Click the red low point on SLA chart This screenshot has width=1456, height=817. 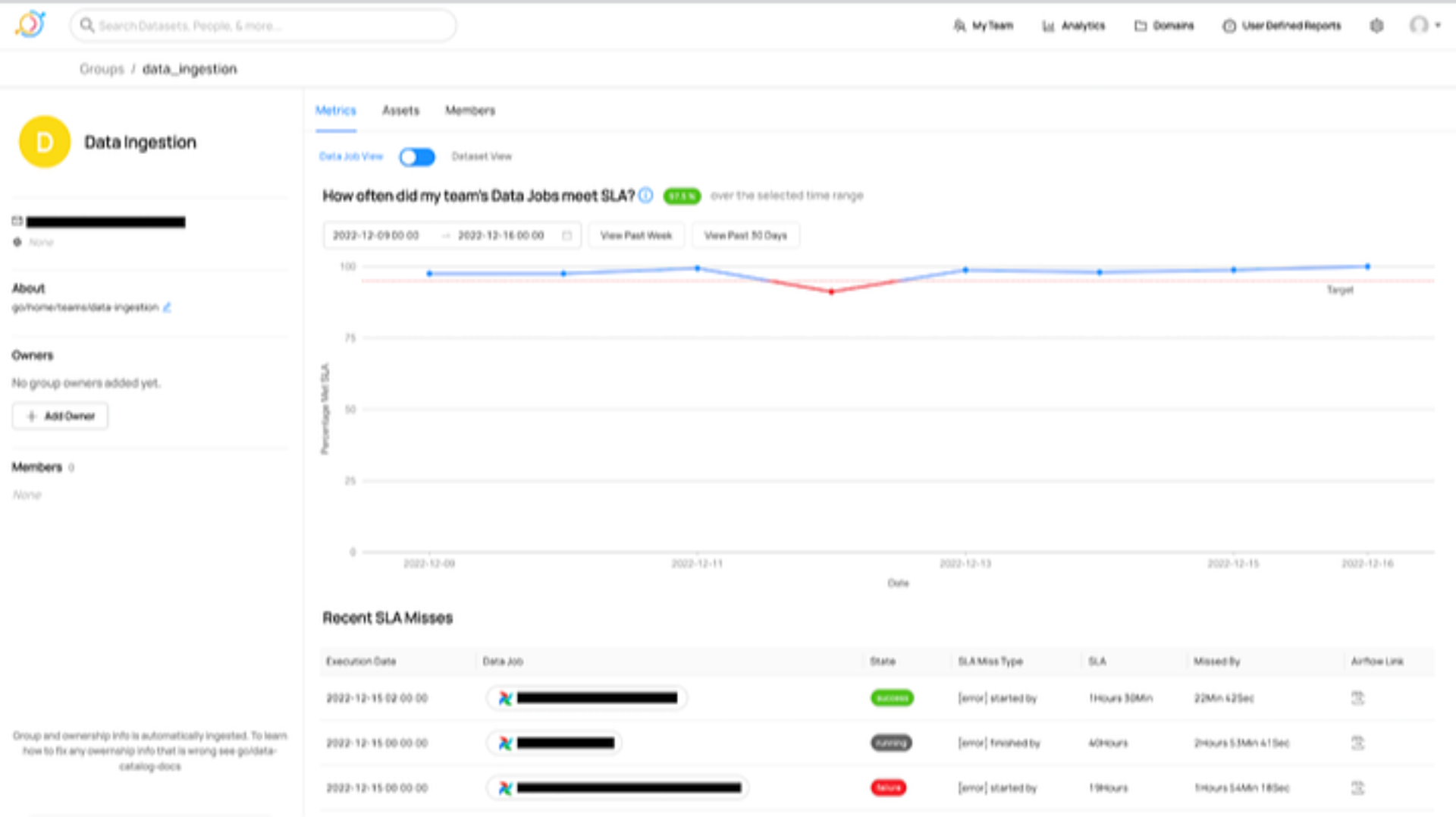(831, 292)
